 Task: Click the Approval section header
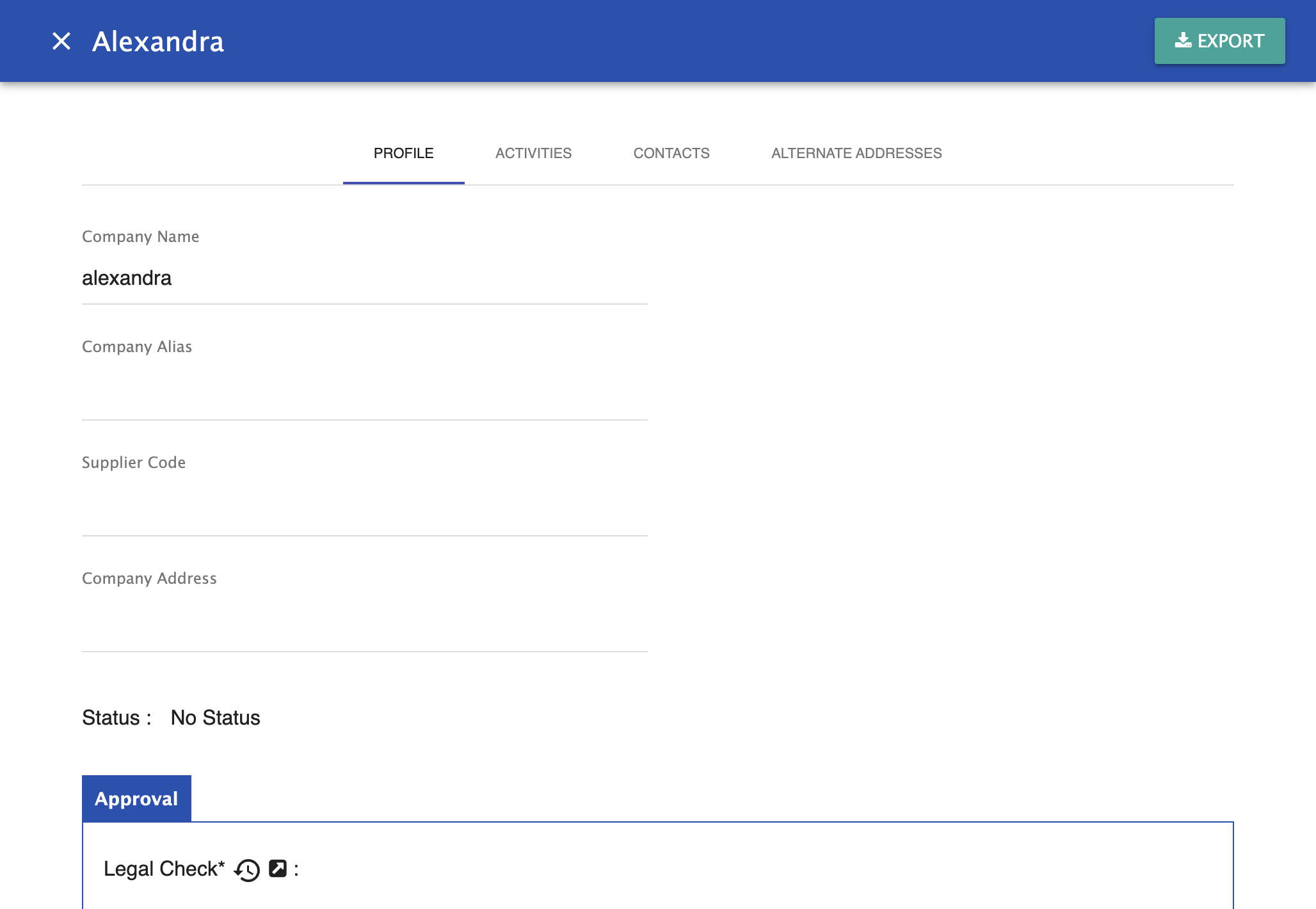point(136,798)
